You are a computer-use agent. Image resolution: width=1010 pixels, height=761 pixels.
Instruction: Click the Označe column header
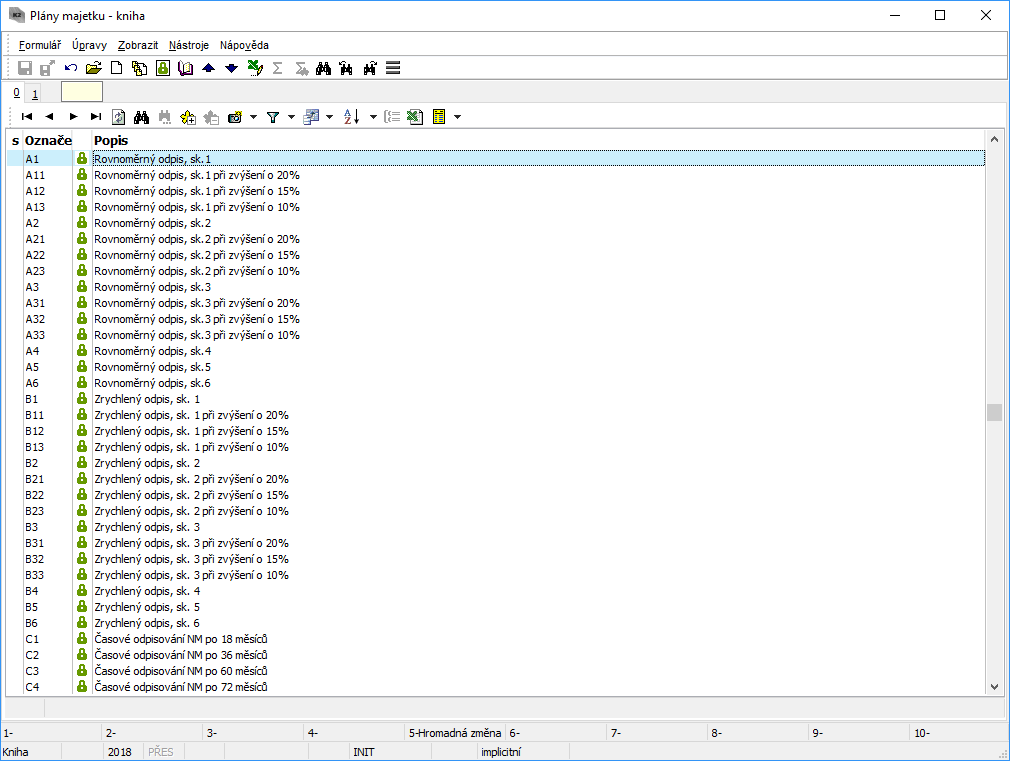point(48,140)
